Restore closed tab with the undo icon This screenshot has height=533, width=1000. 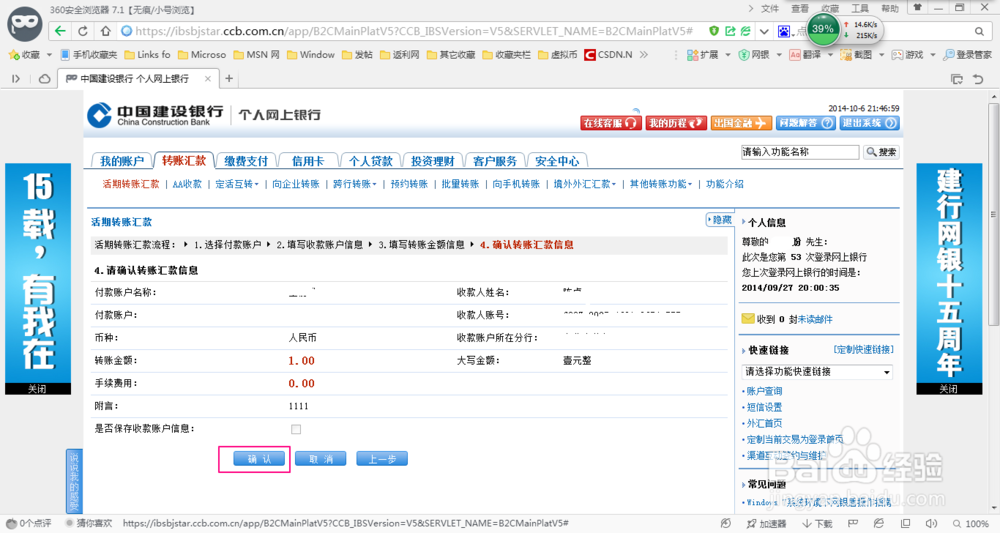[978, 78]
